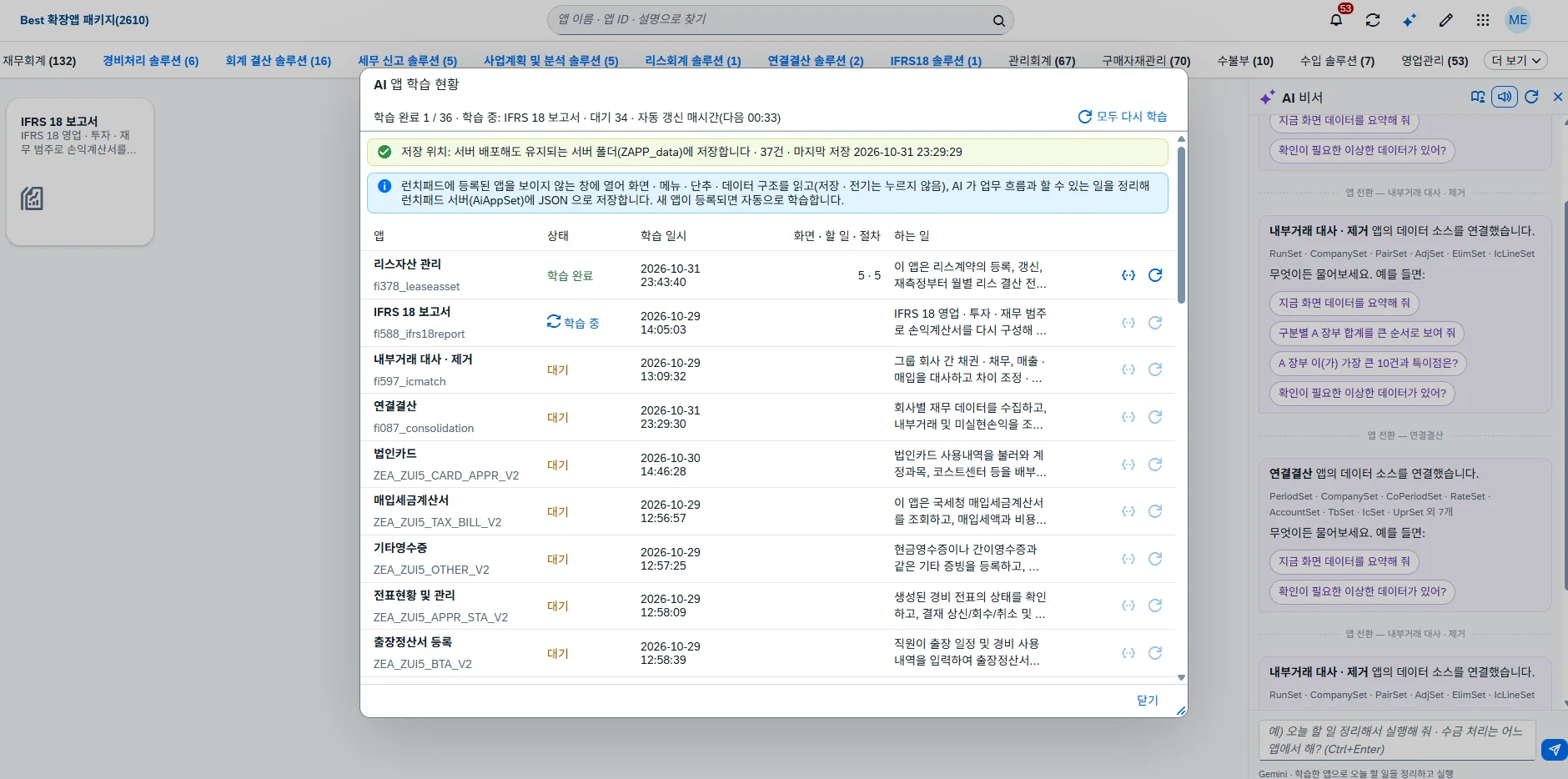Click fi597_icmatch app ID text
The image size is (1568, 779).
coord(410,381)
